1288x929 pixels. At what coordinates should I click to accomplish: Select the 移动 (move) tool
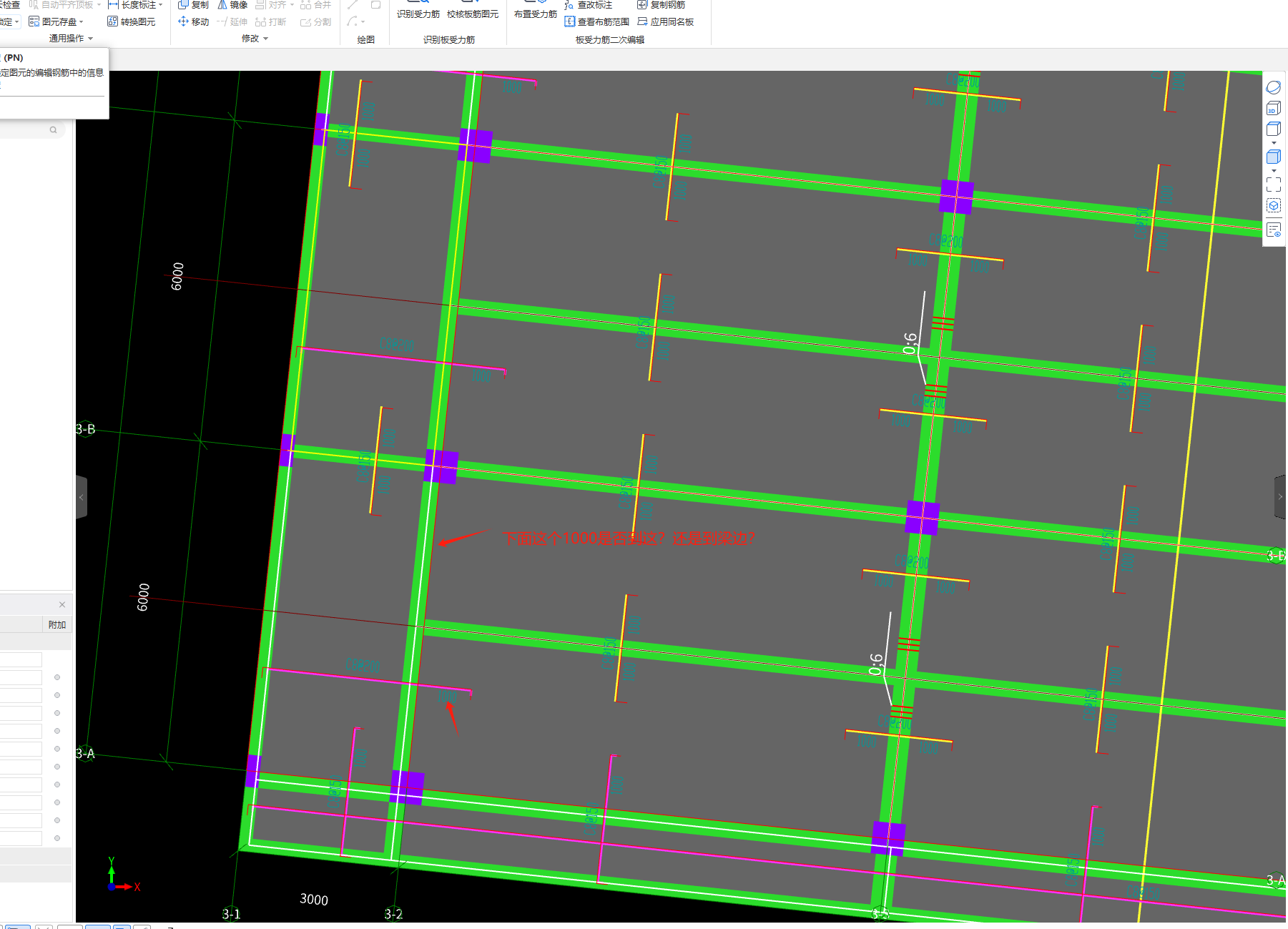[x=193, y=21]
